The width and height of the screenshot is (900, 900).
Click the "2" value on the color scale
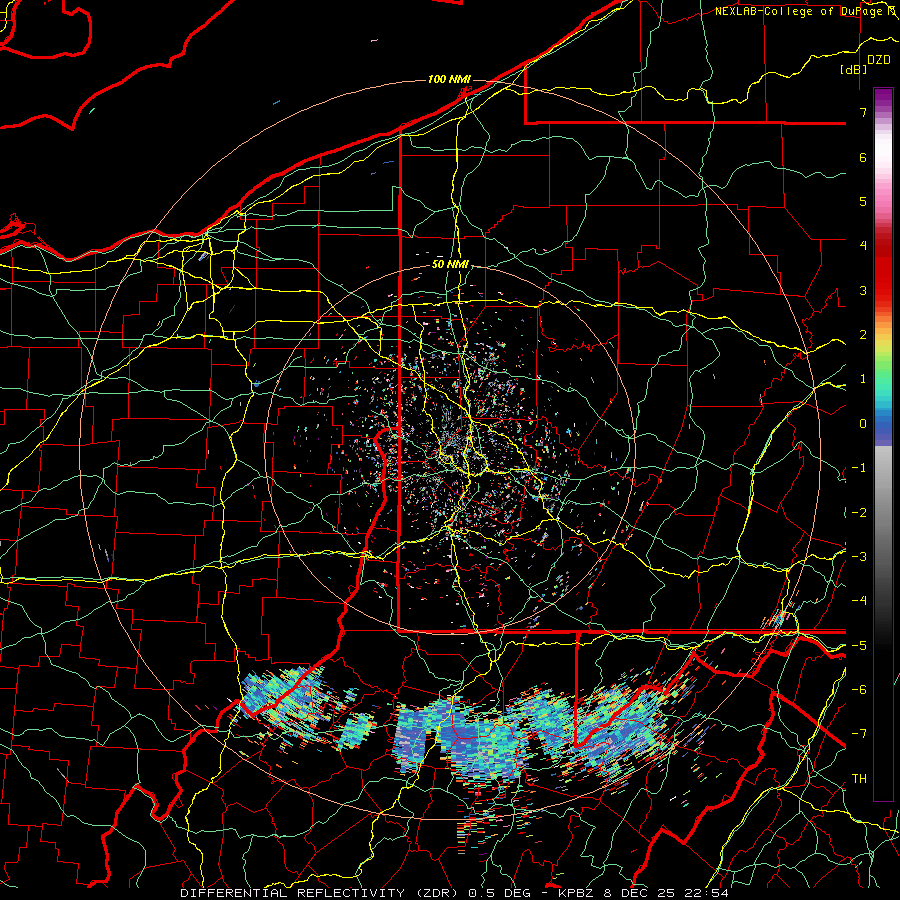863,335
